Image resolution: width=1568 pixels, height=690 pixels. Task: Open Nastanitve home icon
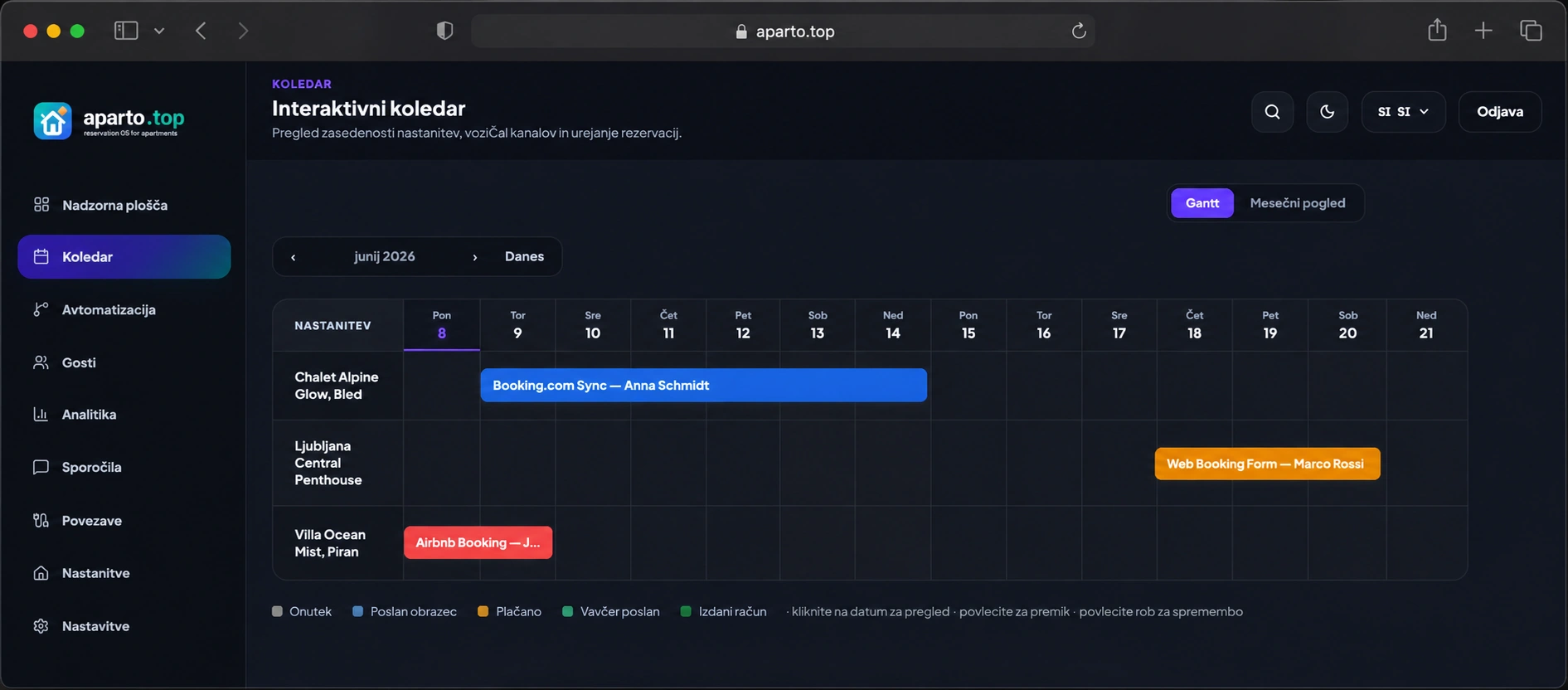(x=41, y=573)
